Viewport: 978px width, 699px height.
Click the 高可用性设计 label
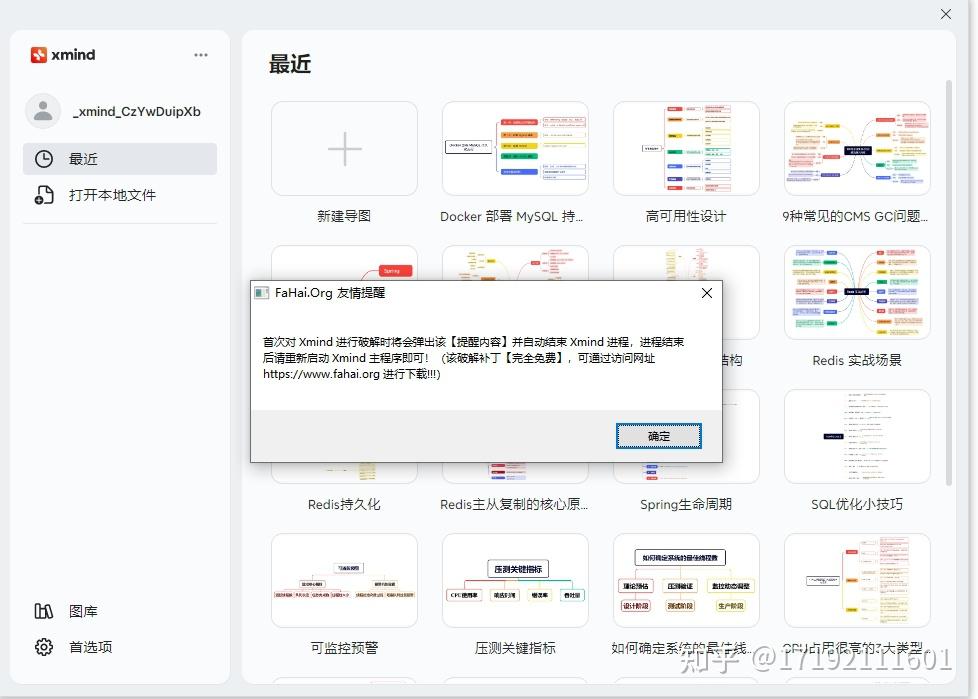point(686,216)
